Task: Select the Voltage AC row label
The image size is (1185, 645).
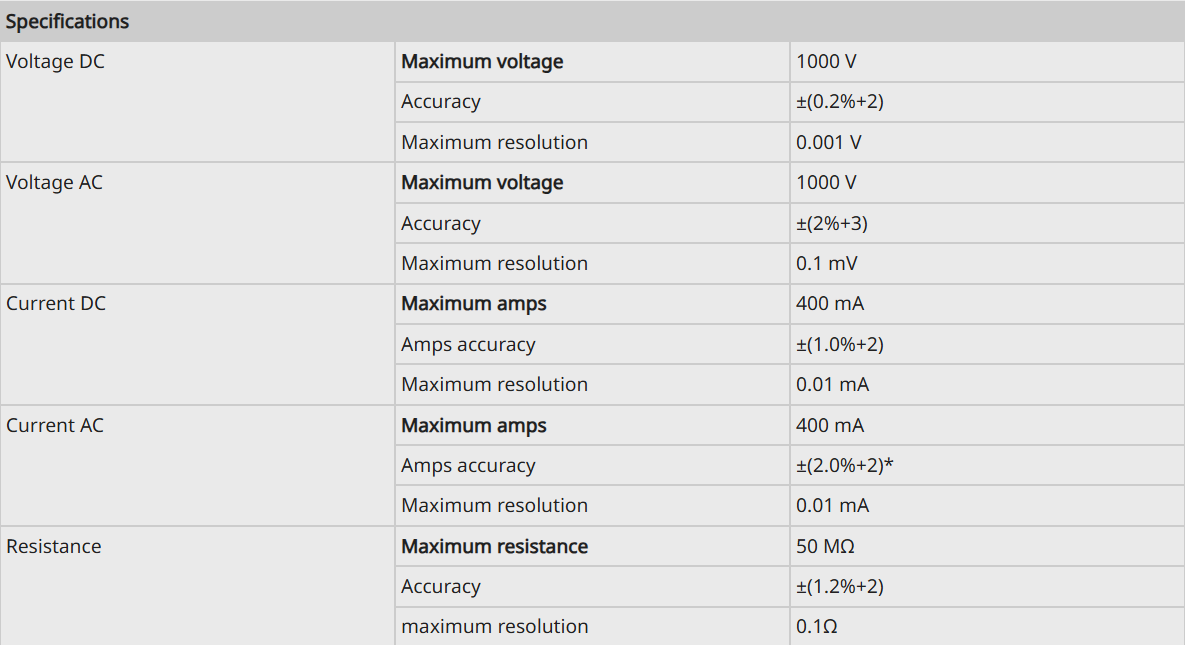Action: point(54,182)
